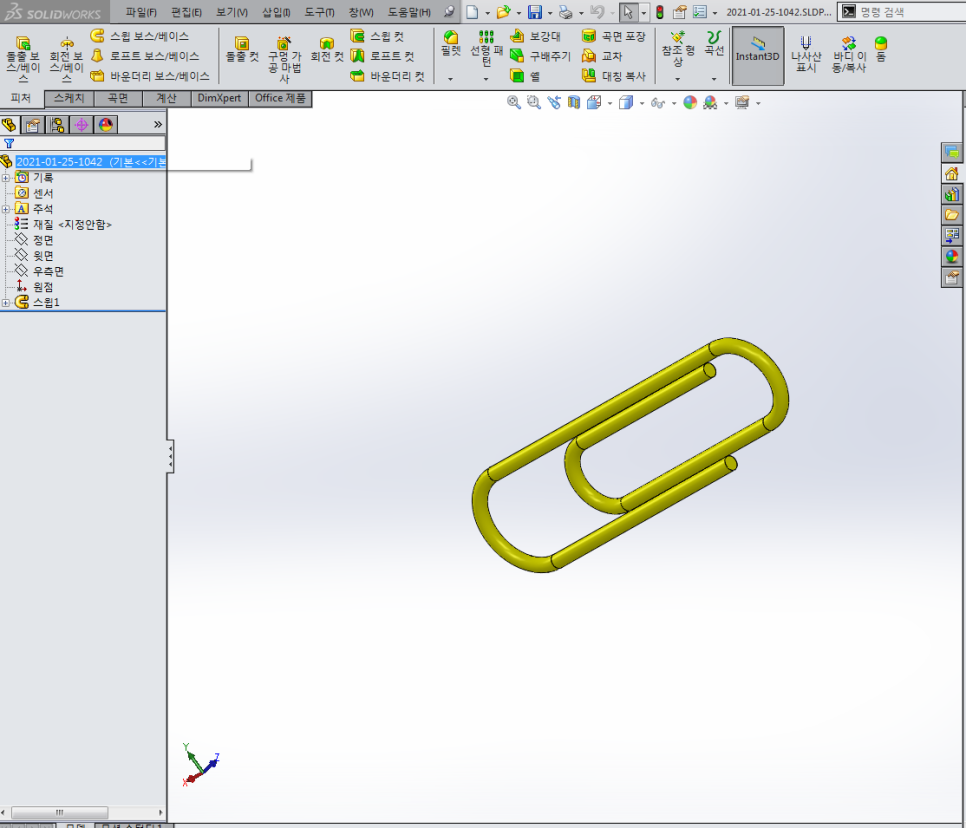Image resolution: width=966 pixels, height=828 pixels.
Task: Open the 파일(F) menu
Action: click(x=141, y=12)
